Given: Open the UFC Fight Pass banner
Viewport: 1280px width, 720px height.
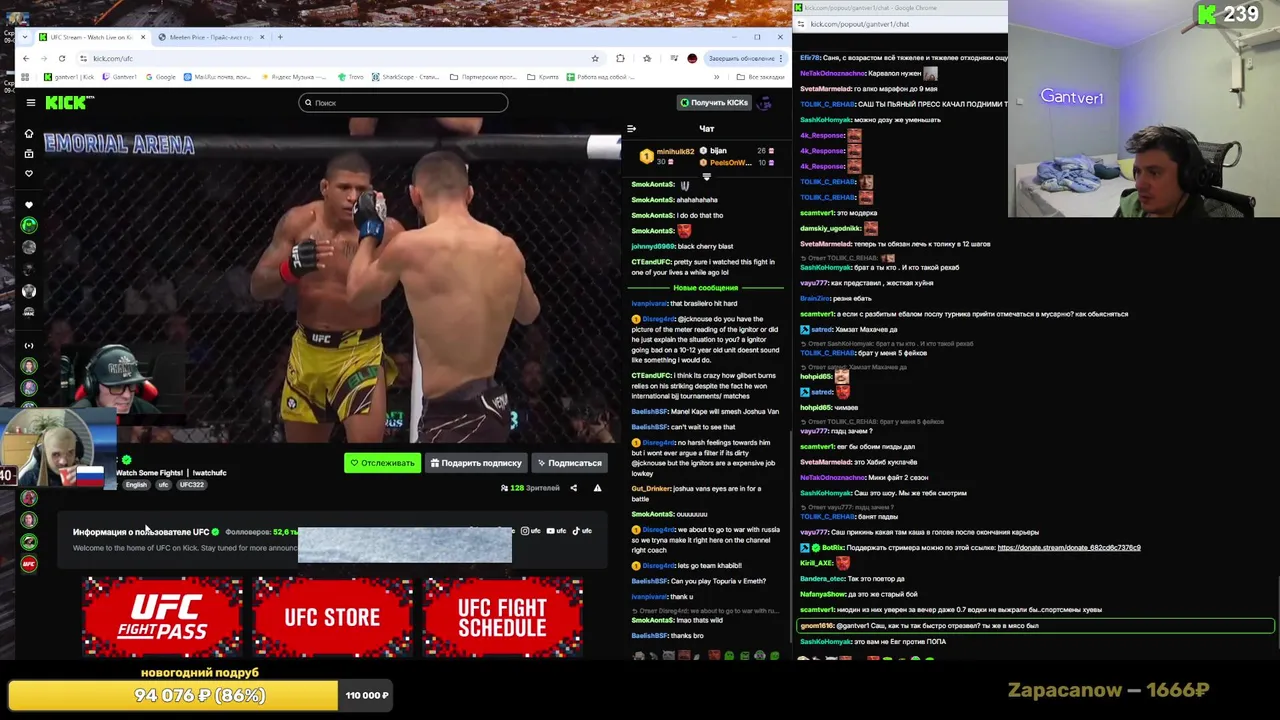Looking at the screenshot, I should (162, 617).
